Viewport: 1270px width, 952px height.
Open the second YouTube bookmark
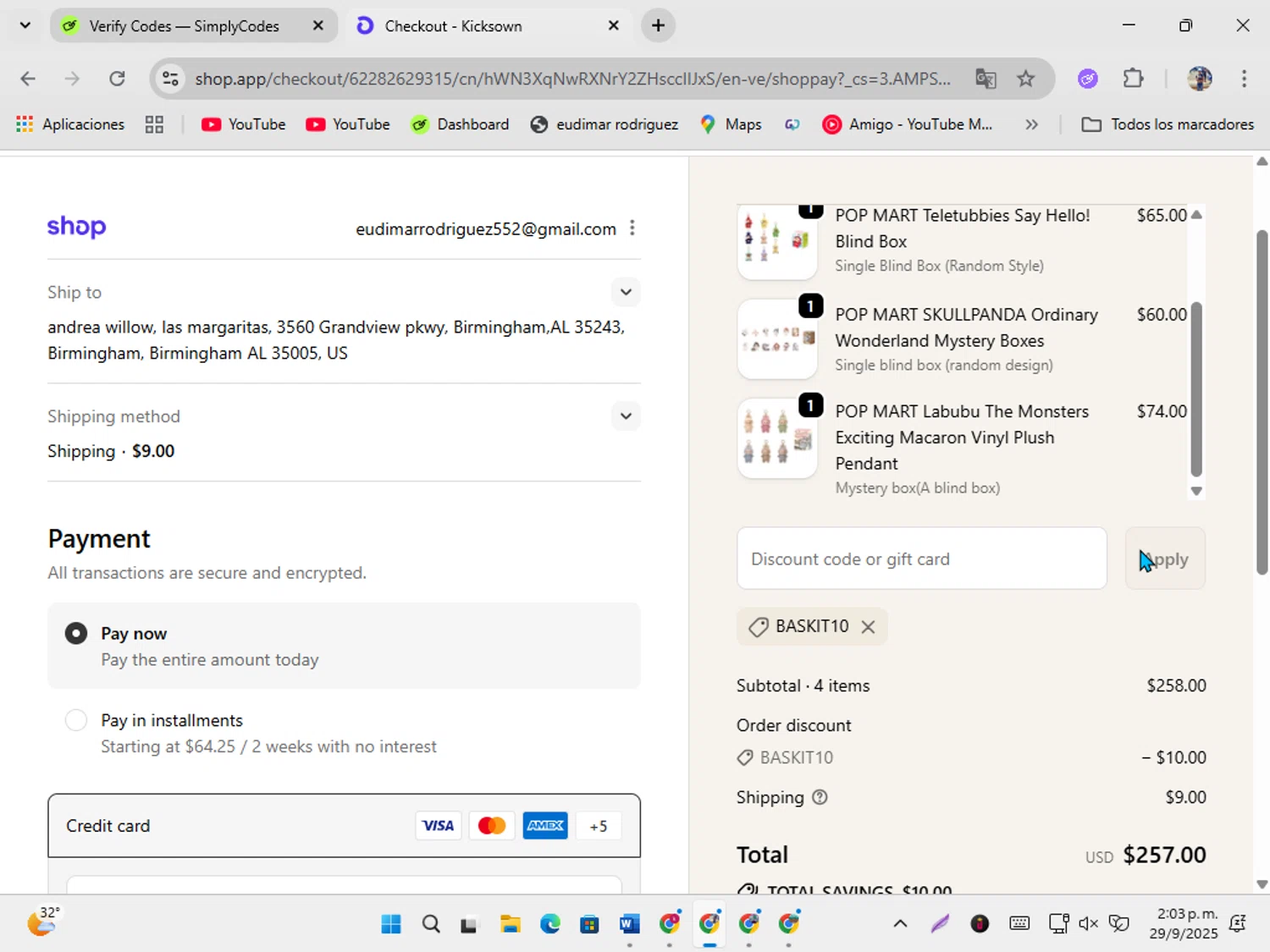[348, 124]
